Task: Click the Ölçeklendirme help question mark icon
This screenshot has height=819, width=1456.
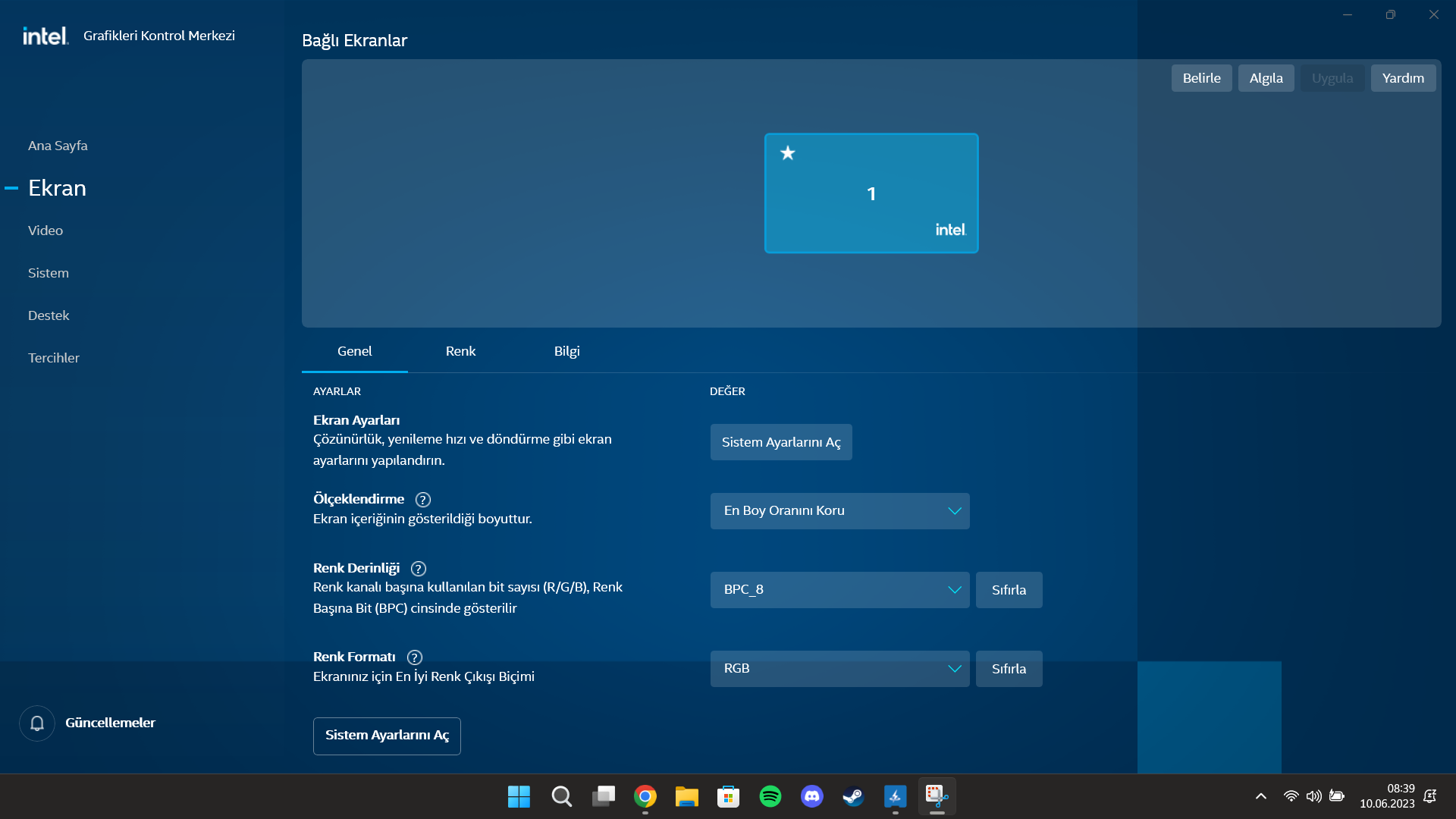Action: coord(423,500)
